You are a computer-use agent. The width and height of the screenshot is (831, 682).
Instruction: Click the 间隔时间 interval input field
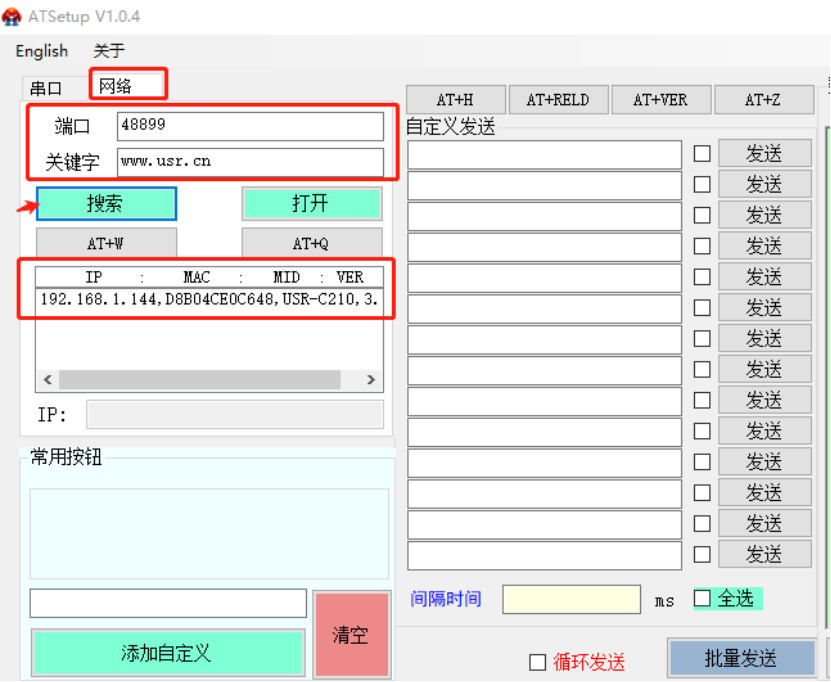571,599
